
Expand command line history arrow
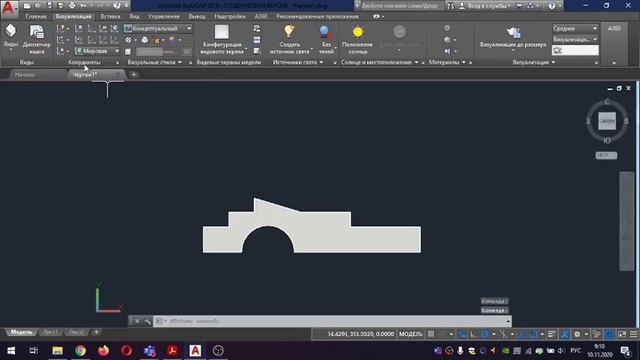tap(508, 321)
